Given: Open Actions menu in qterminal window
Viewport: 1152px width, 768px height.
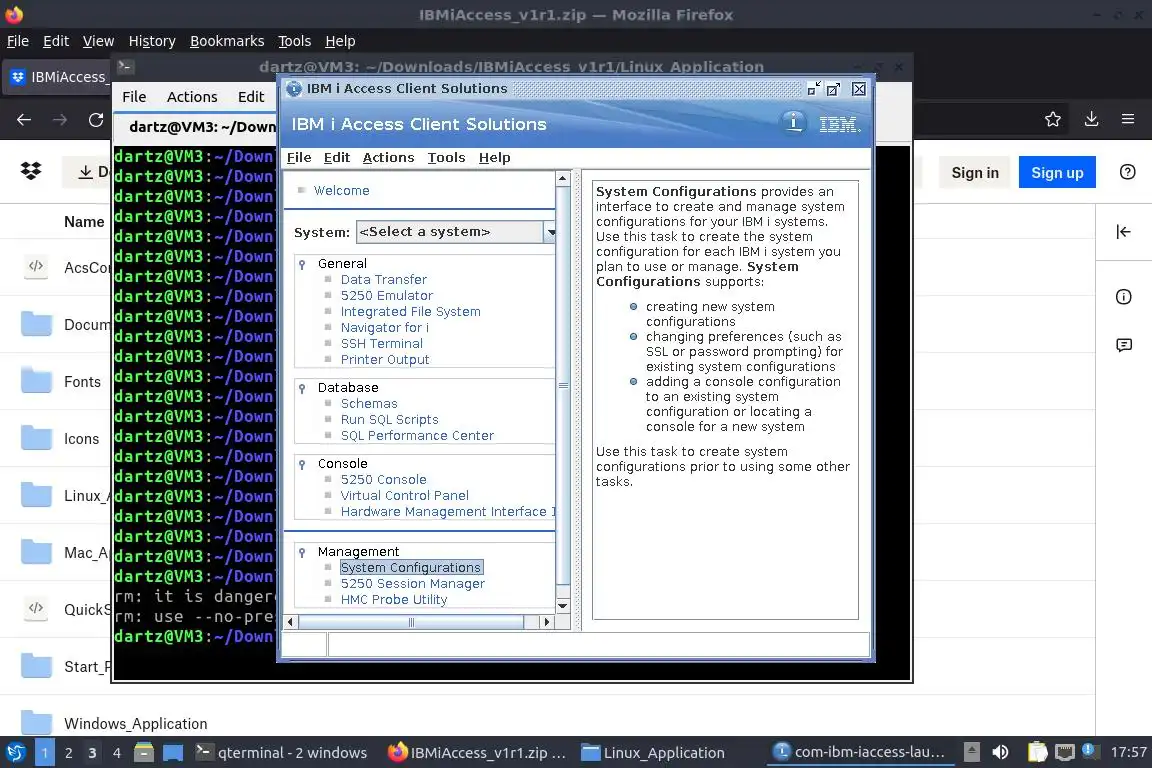Looking at the screenshot, I should [192, 97].
